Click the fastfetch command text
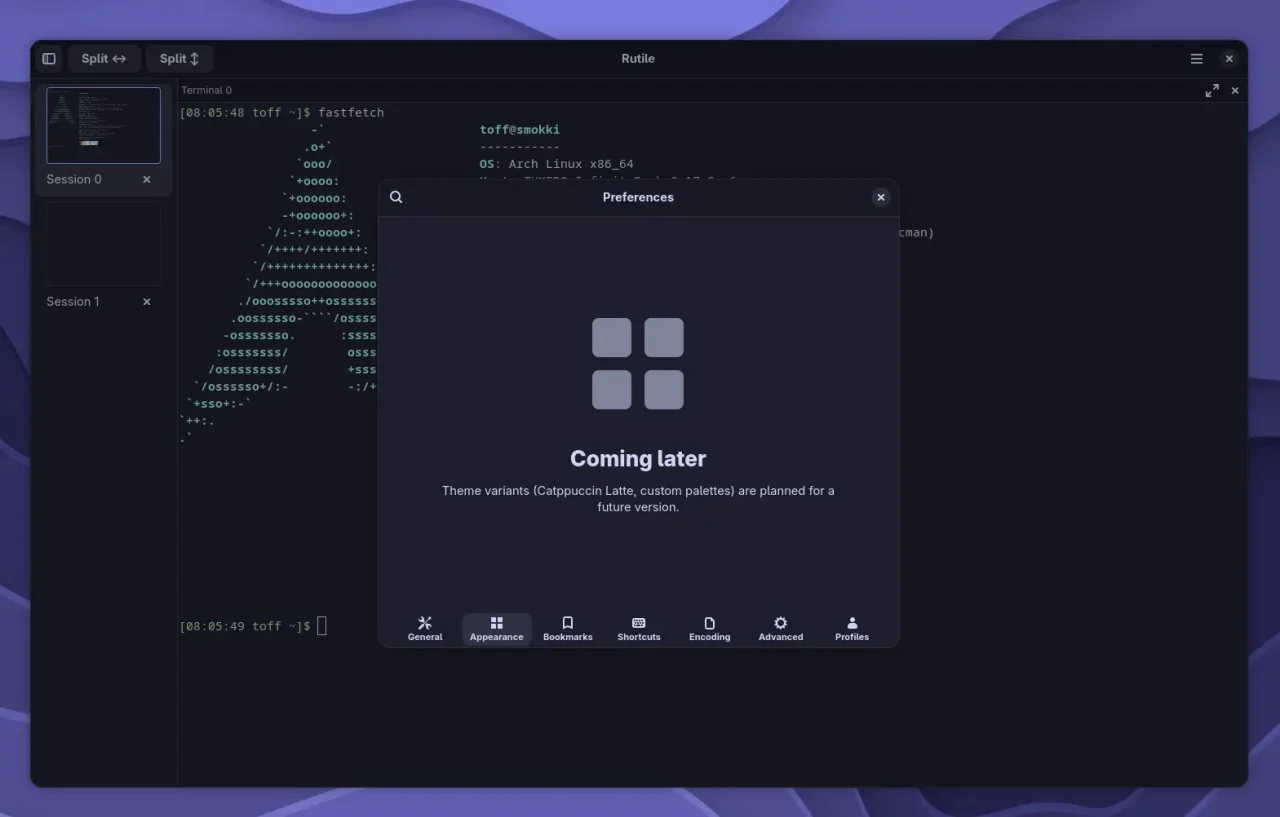The height and width of the screenshot is (817, 1280). [351, 113]
